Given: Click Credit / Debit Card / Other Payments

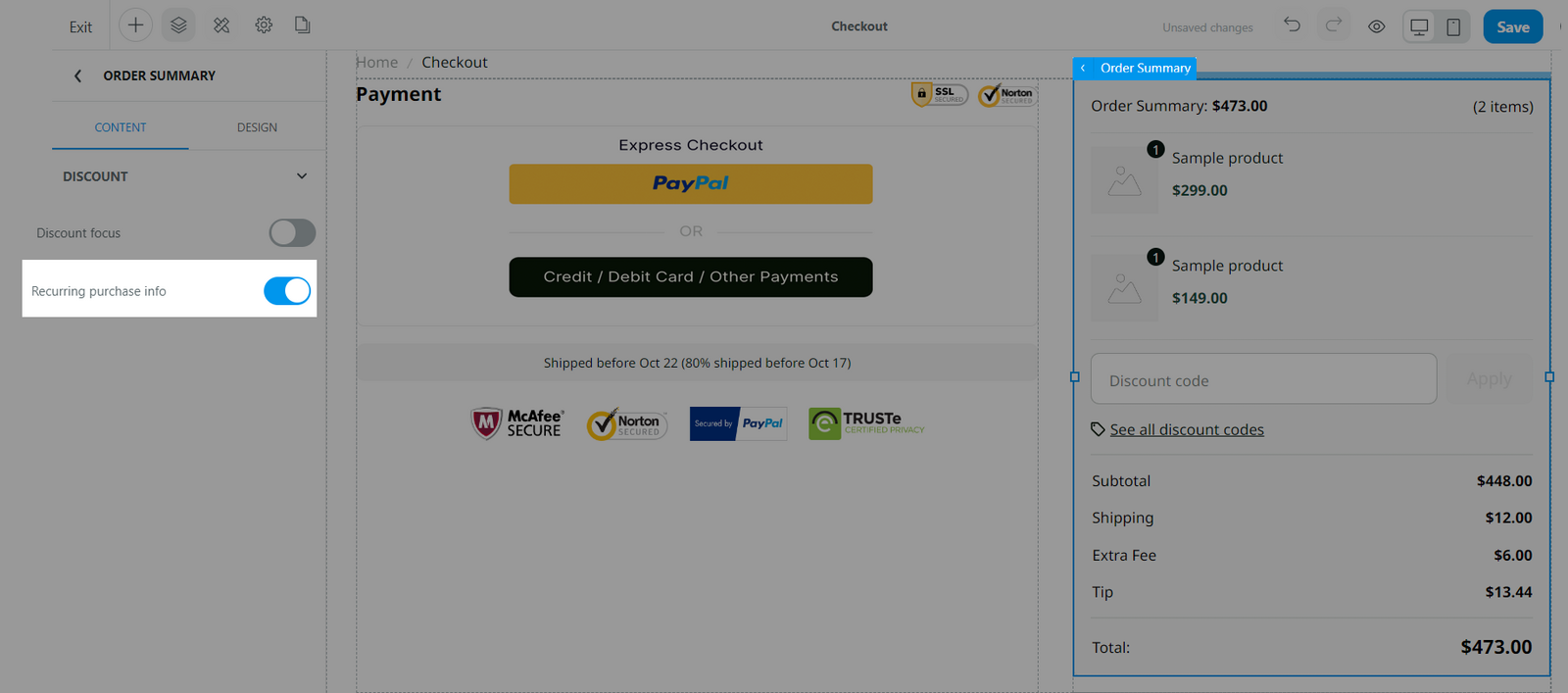Looking at the screenshot, I should pyautogui.click(x=691, y=277).
